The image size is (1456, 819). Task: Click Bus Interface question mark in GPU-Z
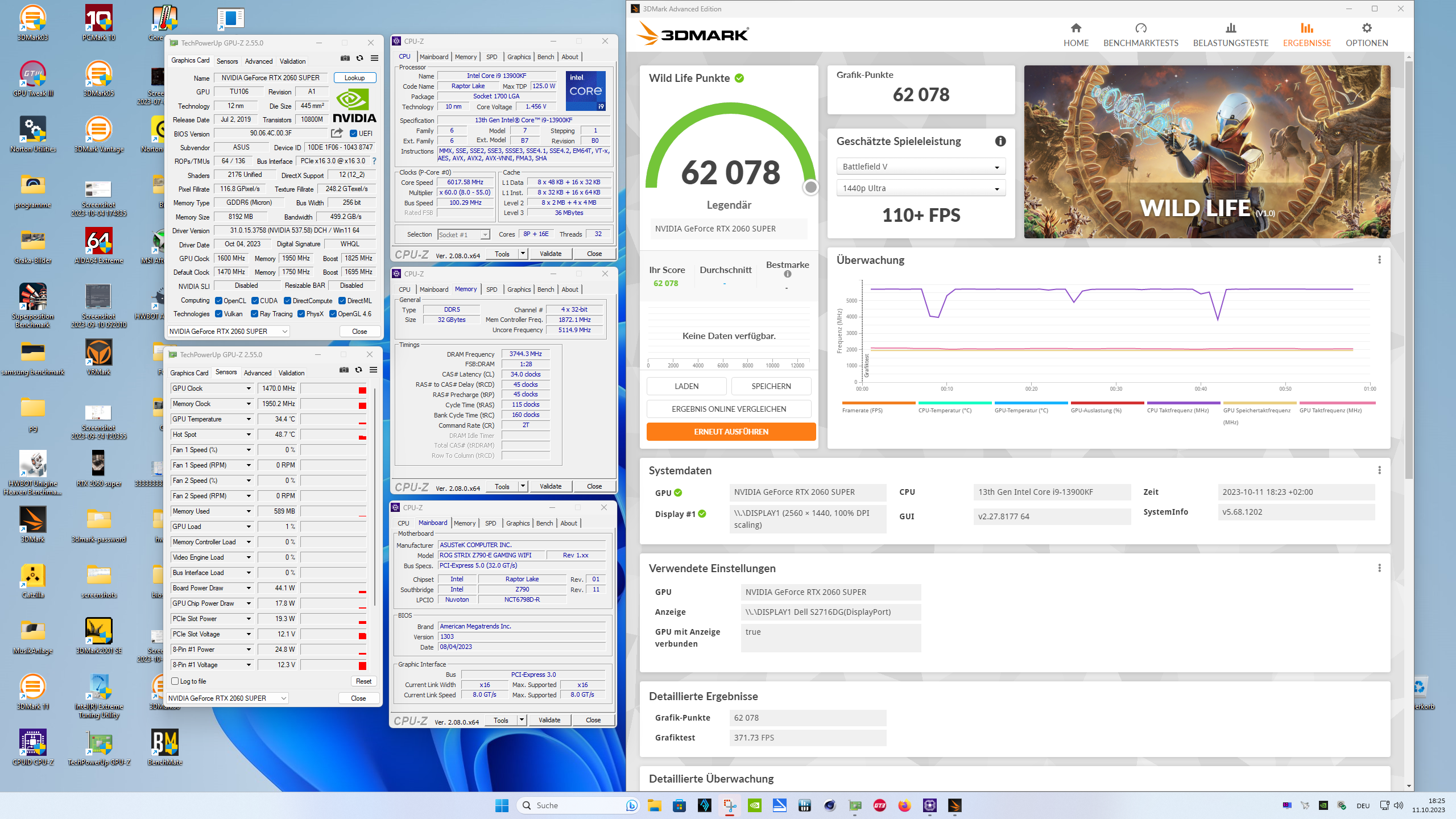click(x=374, y=161)
